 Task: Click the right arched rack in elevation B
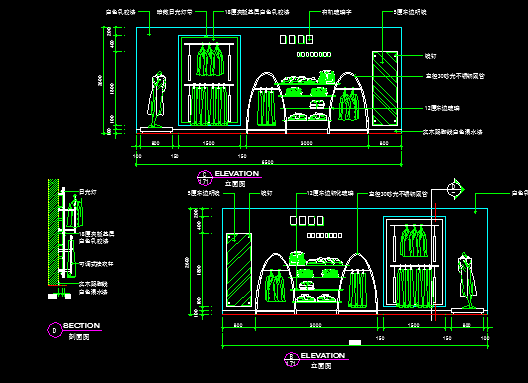(x=358, y=284)
